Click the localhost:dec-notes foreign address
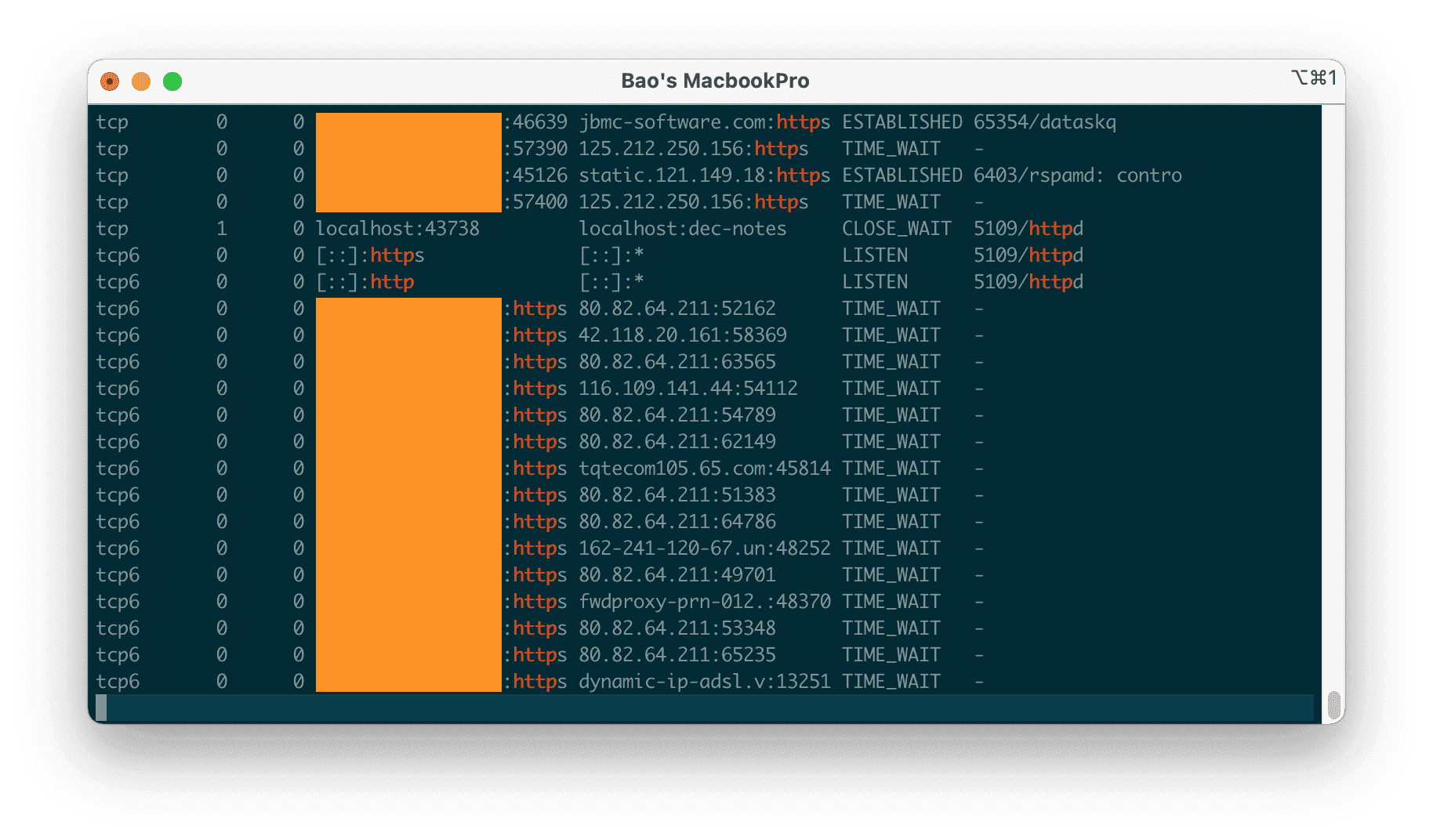The height and width of the screenshot is (840, 1433). point(682,229)
